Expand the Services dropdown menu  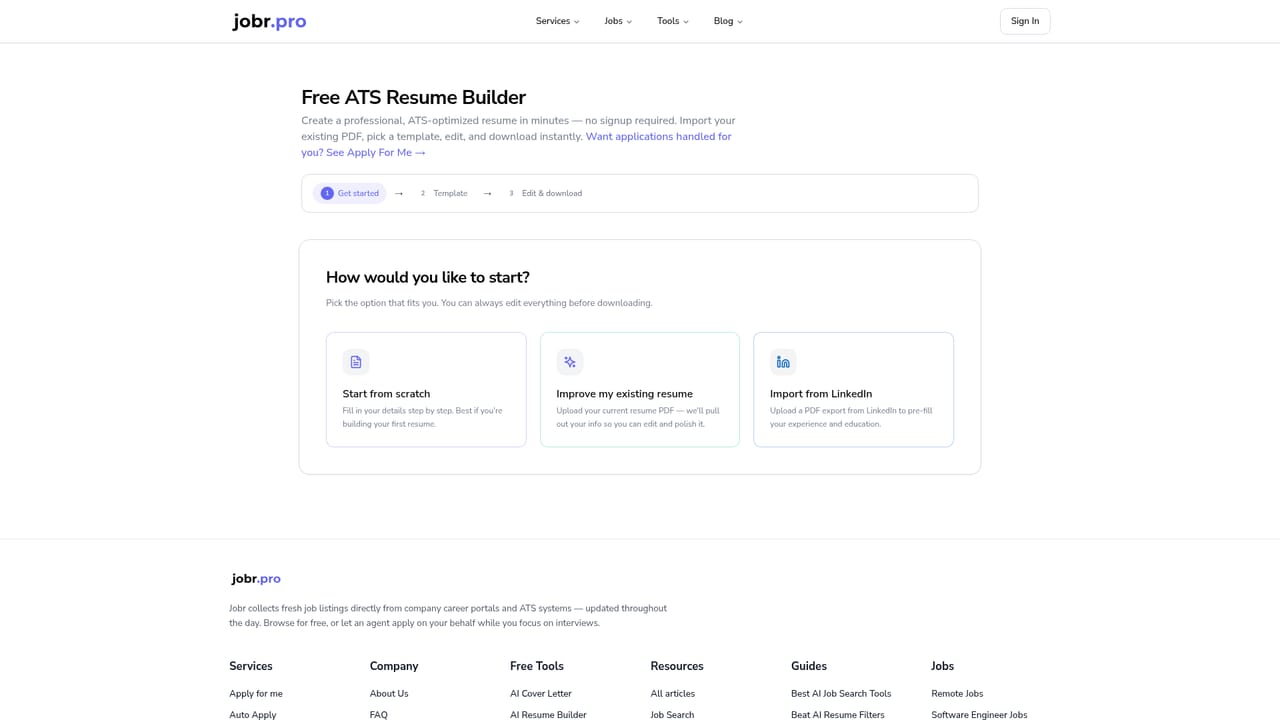(x=557, y=21)
